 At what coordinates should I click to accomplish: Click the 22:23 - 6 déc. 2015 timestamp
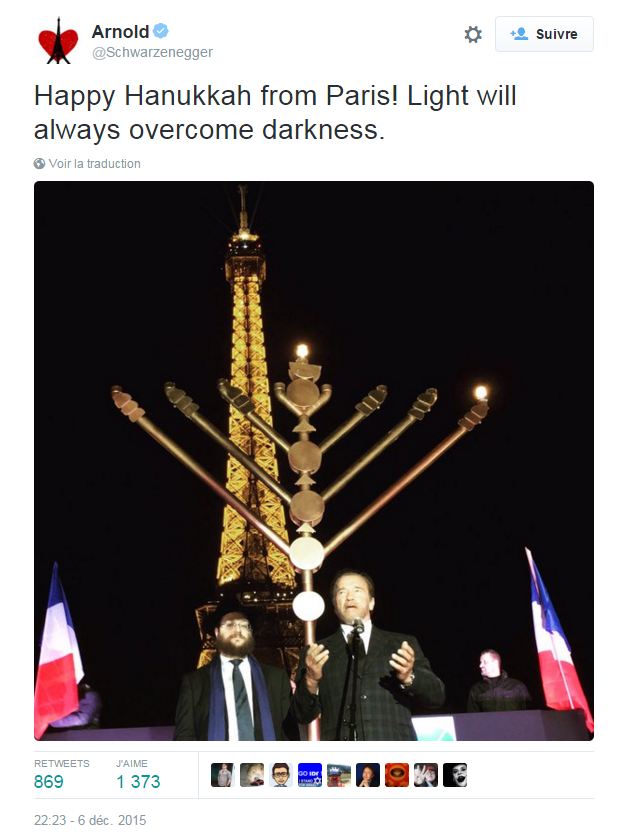pyautogui.click(x=90, y=820)
